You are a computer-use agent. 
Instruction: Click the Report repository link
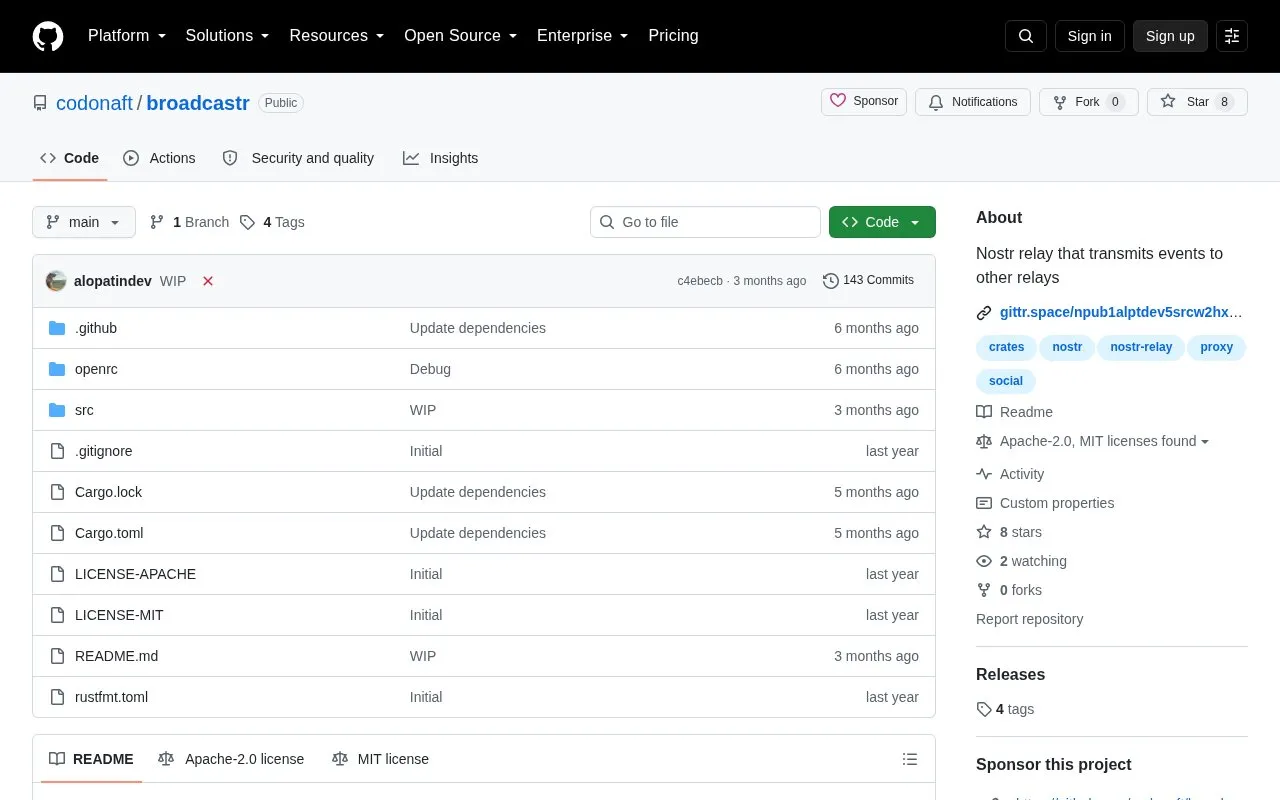(1029, 619)
